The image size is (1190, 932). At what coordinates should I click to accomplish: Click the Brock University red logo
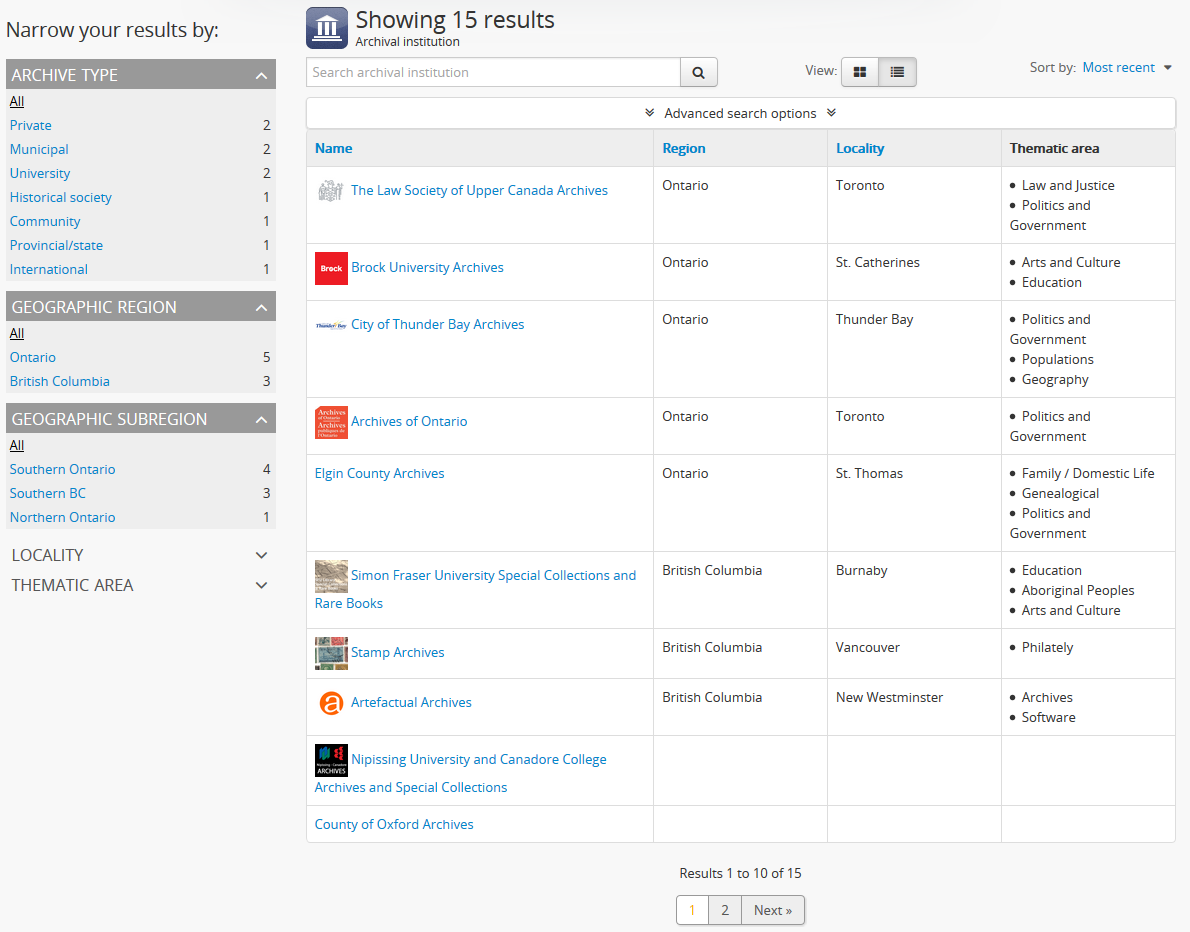point(331,268)
